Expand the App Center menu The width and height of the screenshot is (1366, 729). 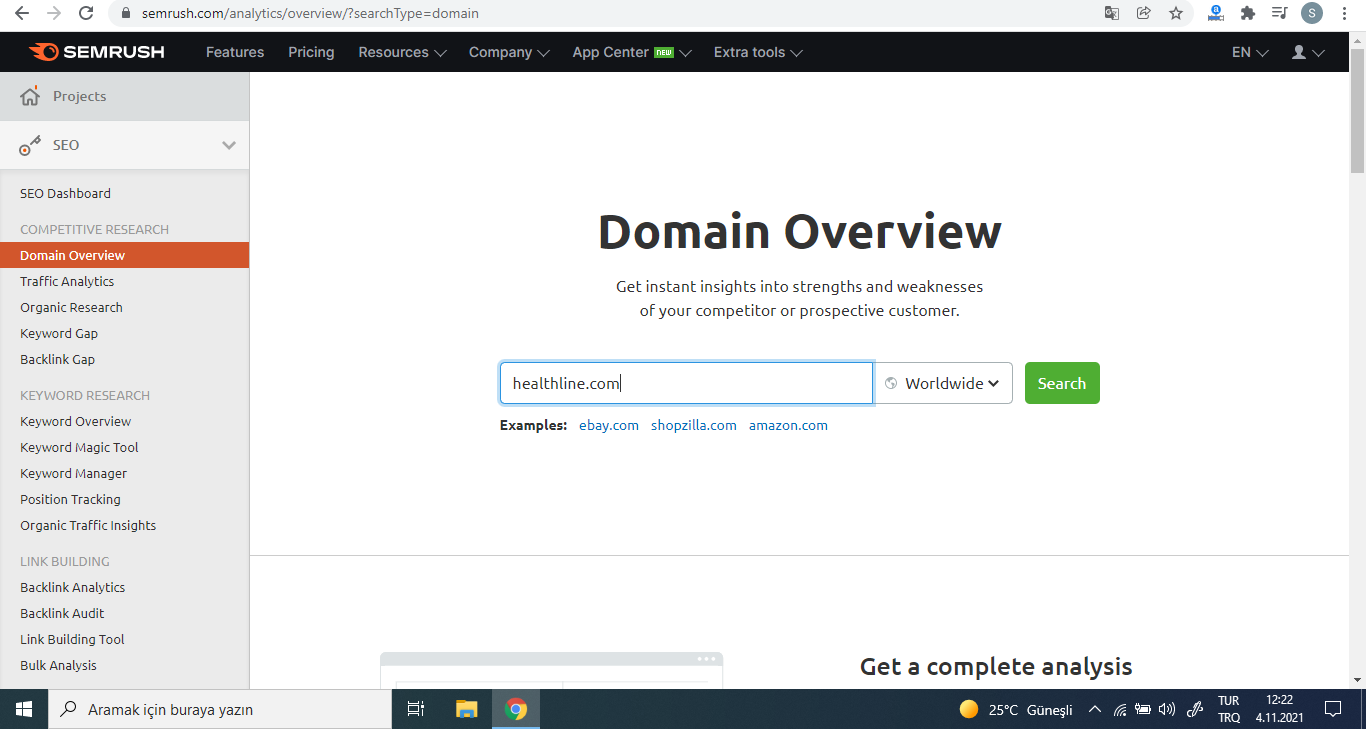pos(632,52)
